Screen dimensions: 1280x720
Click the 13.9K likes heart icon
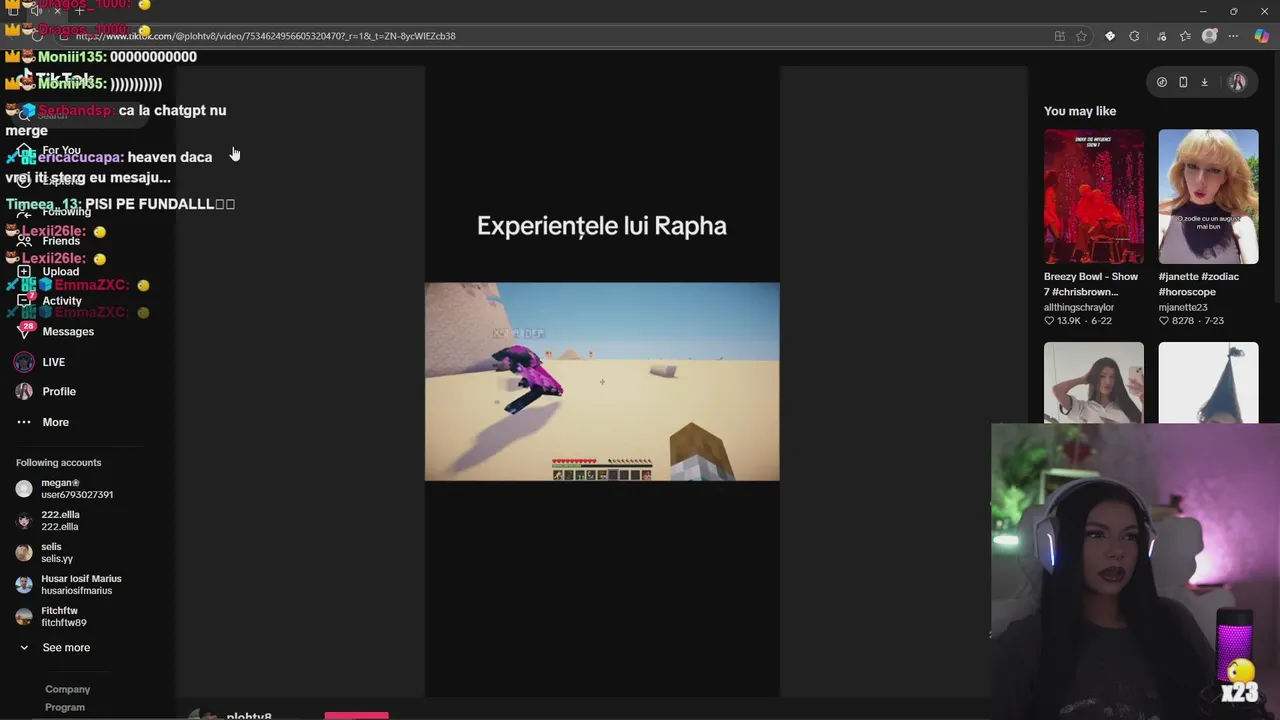[1049, 321]
